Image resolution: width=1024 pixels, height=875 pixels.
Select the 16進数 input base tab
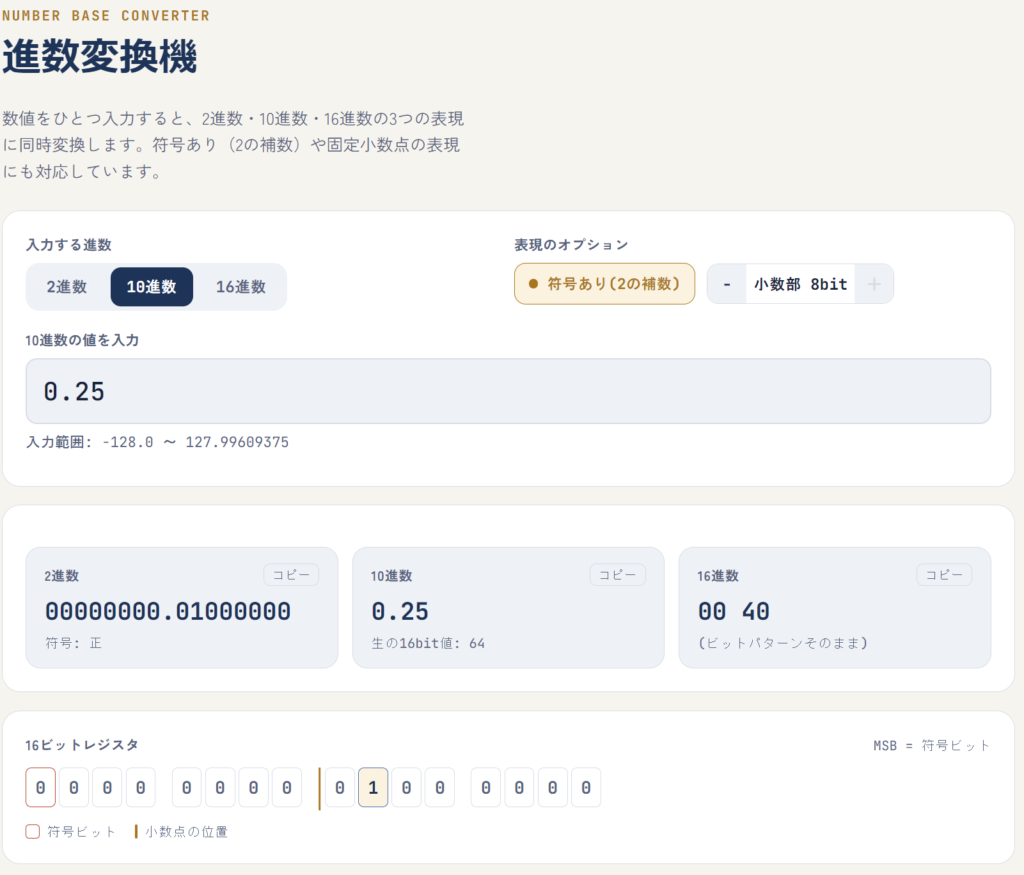click(241, 287)
